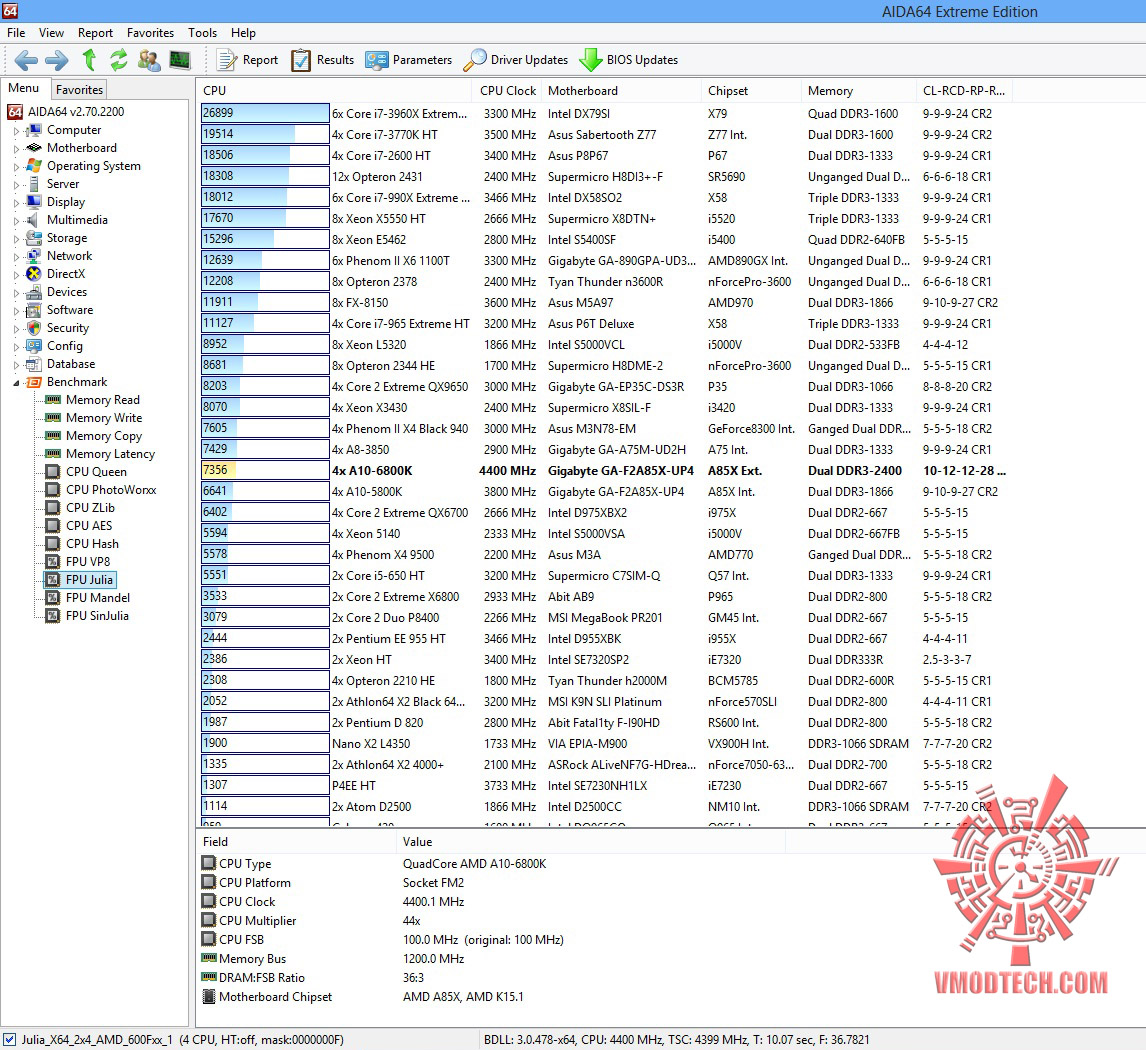Select the CPU ZLib benchmark
The width and height of the screenshot is (1146, 1050).
click(x=90, y=508)
